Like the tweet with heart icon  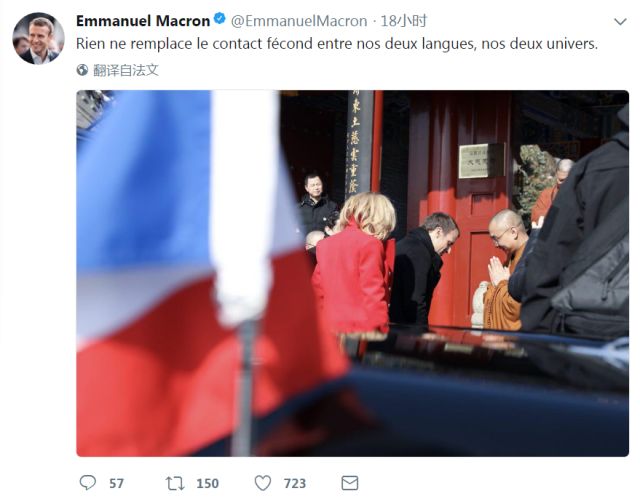coord(262,483)
